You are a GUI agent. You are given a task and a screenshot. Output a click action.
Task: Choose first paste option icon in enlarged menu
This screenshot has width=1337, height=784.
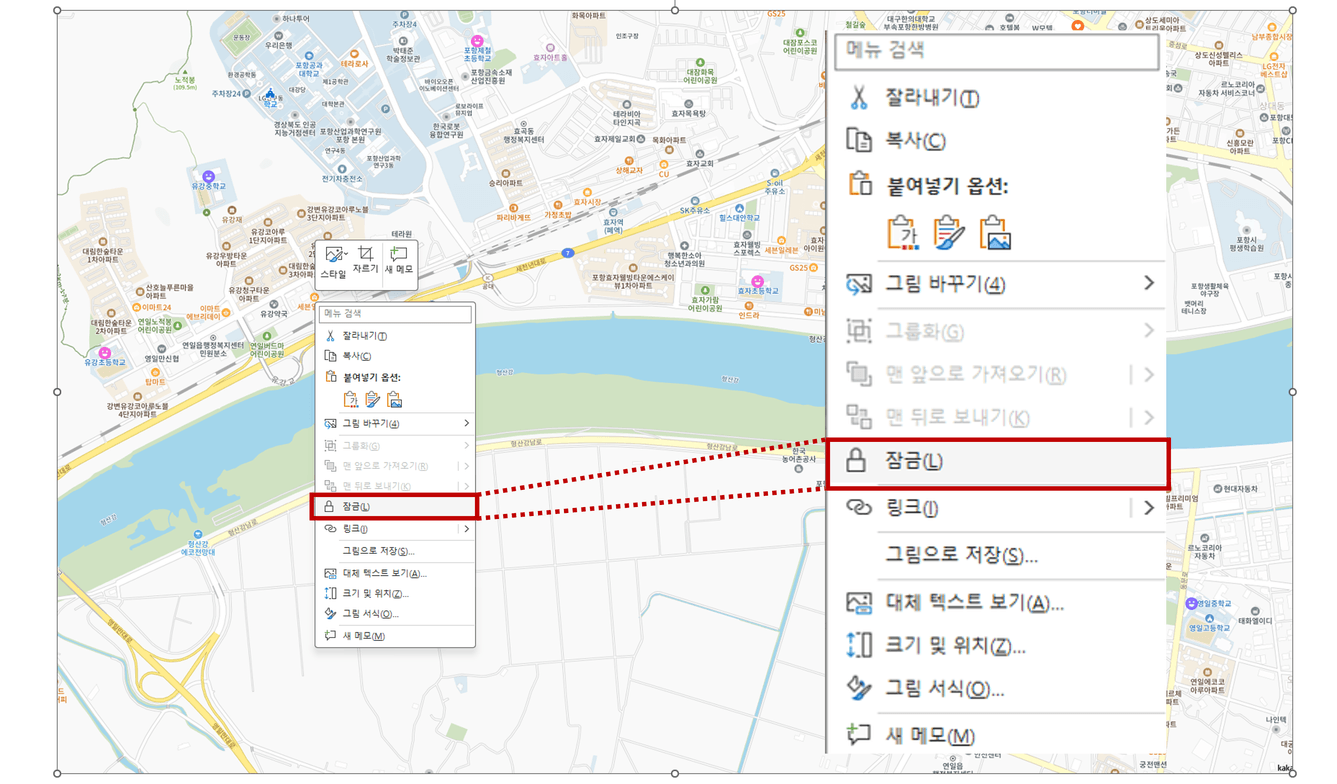coord(902,232)
